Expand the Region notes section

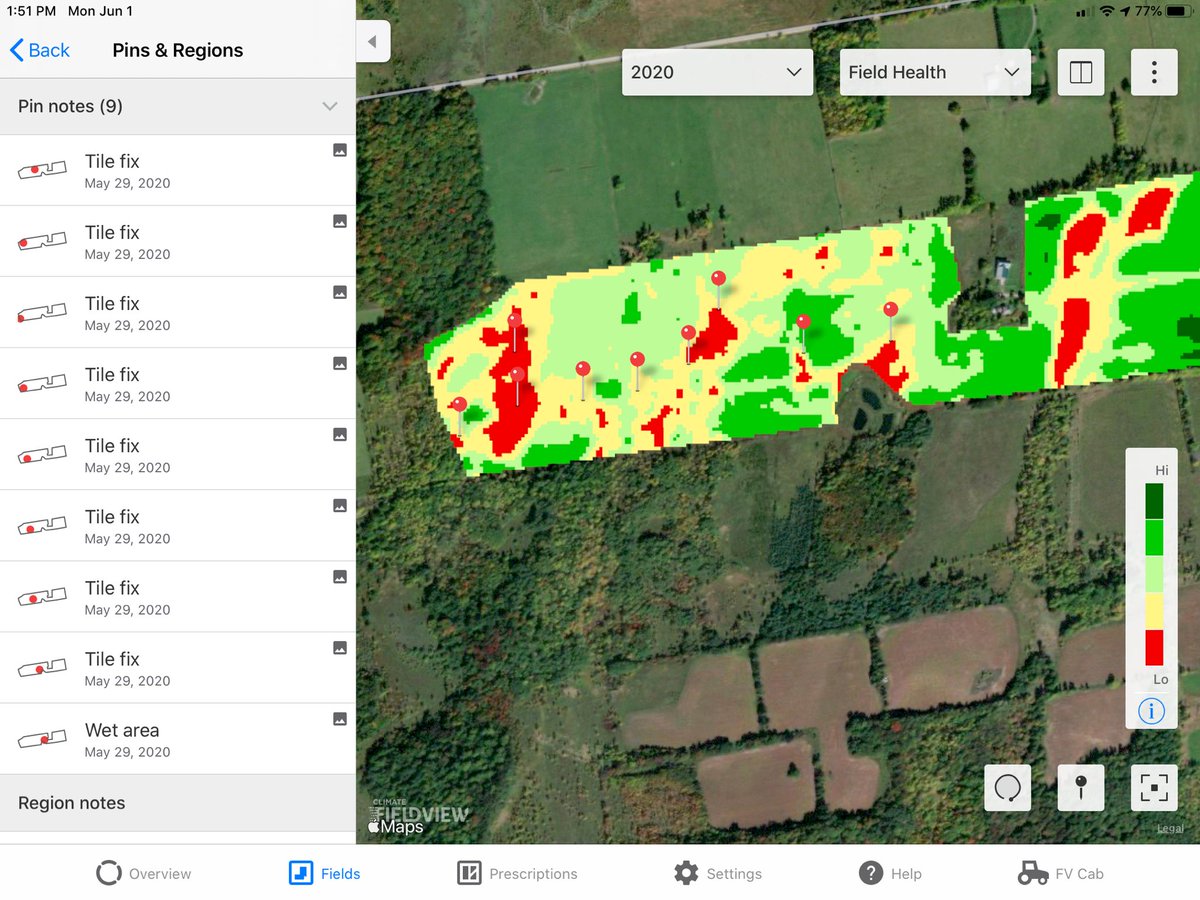pos(177,803)
